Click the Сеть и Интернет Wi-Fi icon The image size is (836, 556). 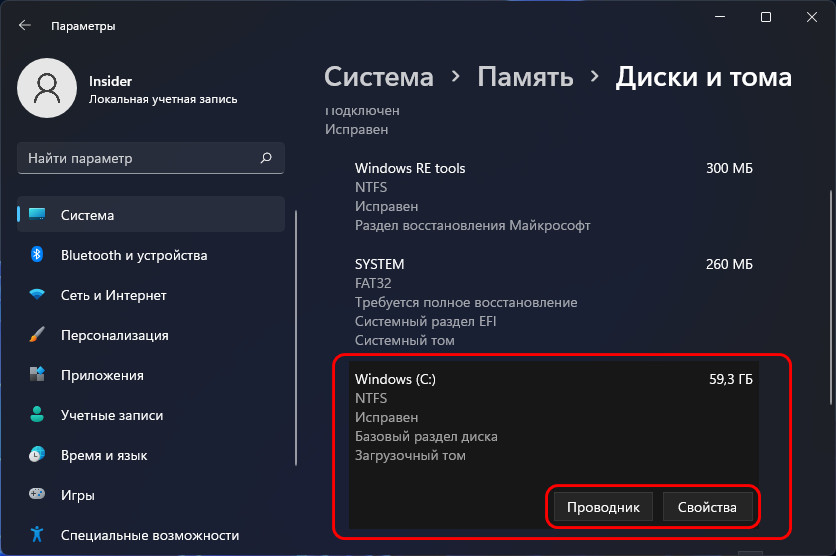coord(38,295)
